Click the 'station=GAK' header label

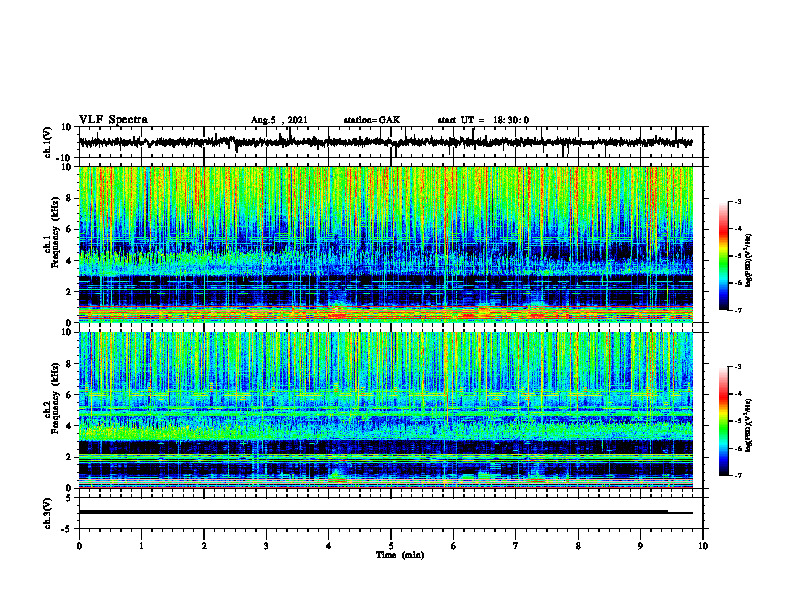point(372,120)
